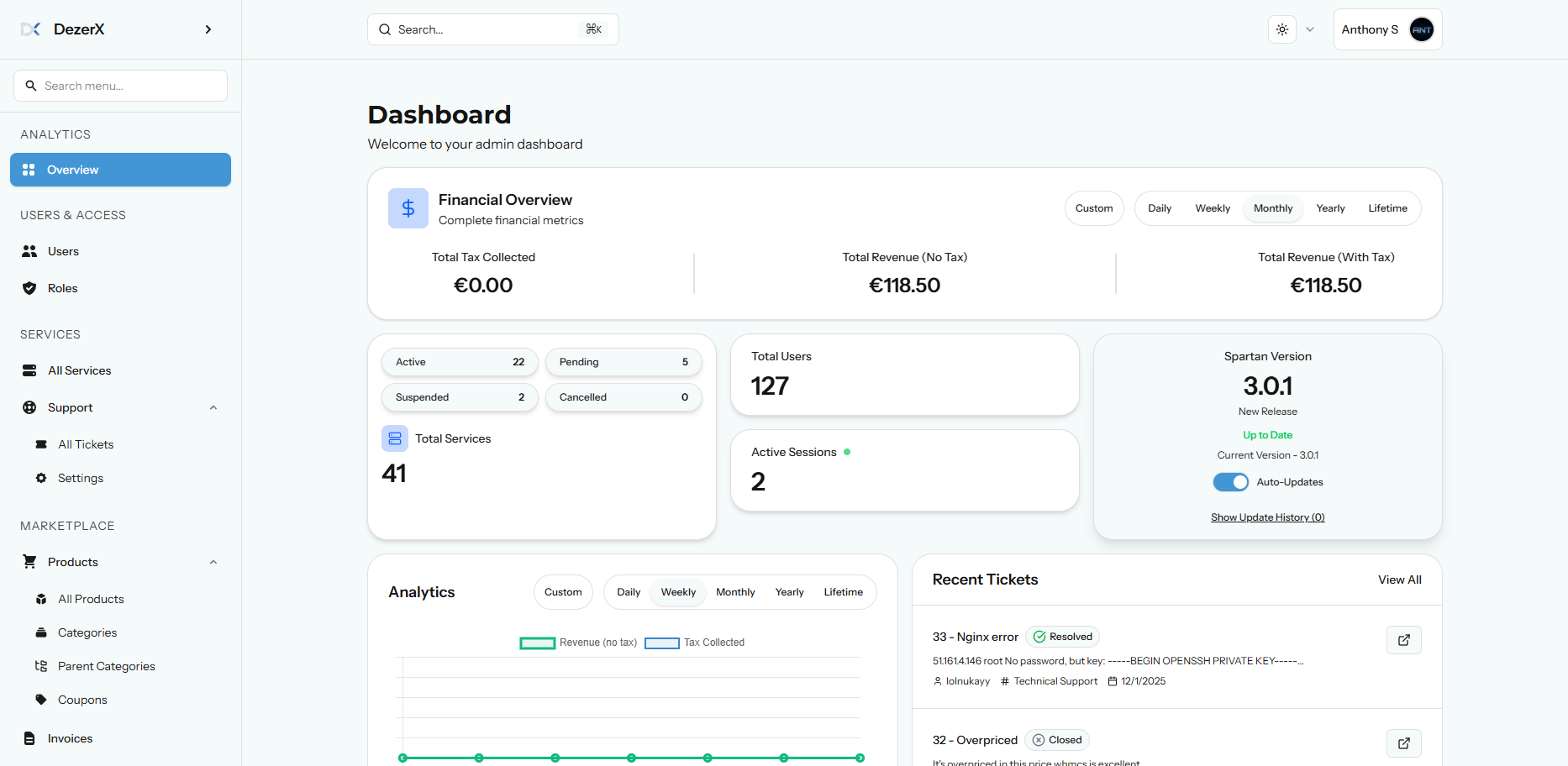This screenshot has height=766, width=1568.
Task: Click the Anthony S profile avatar
Action: [x=1421, y=29]
